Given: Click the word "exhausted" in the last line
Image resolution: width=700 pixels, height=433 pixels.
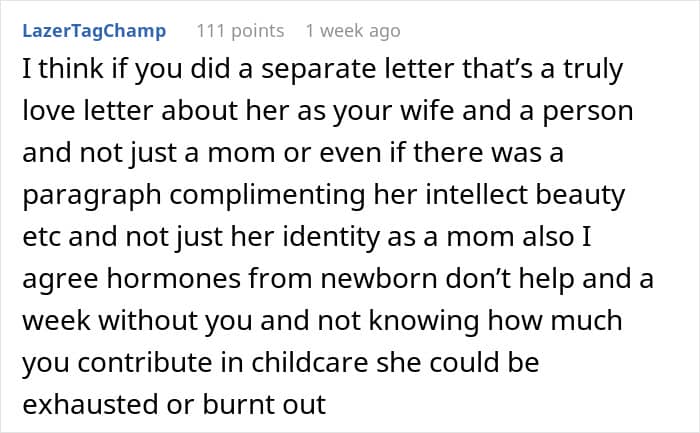Looking at the screenshot, I should point(94,406).
